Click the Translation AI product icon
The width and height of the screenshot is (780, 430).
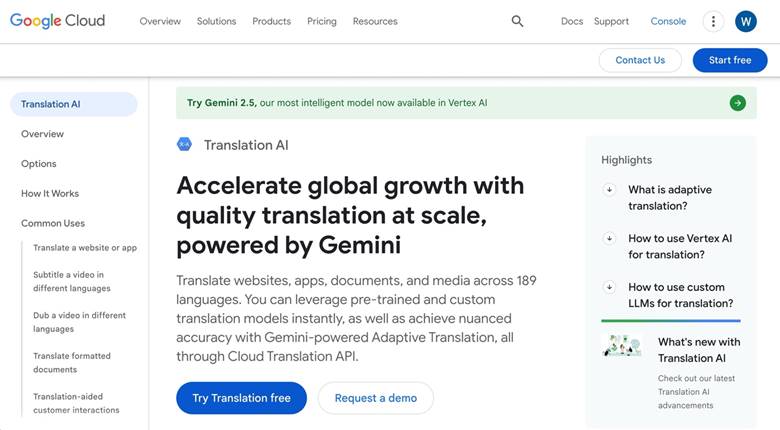click(184, 144)
